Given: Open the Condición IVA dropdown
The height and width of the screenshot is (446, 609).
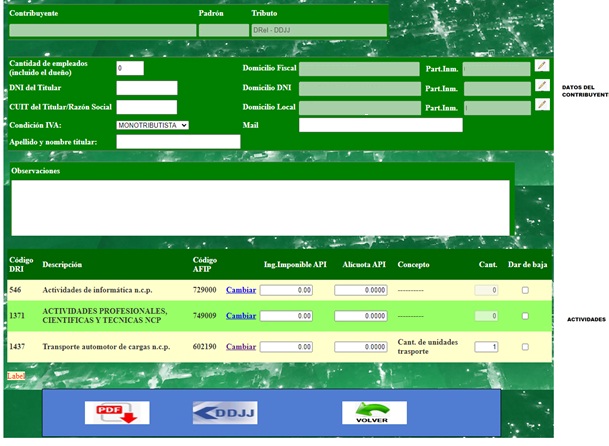Looking at the screenshot, I should [x=152, y=126].
